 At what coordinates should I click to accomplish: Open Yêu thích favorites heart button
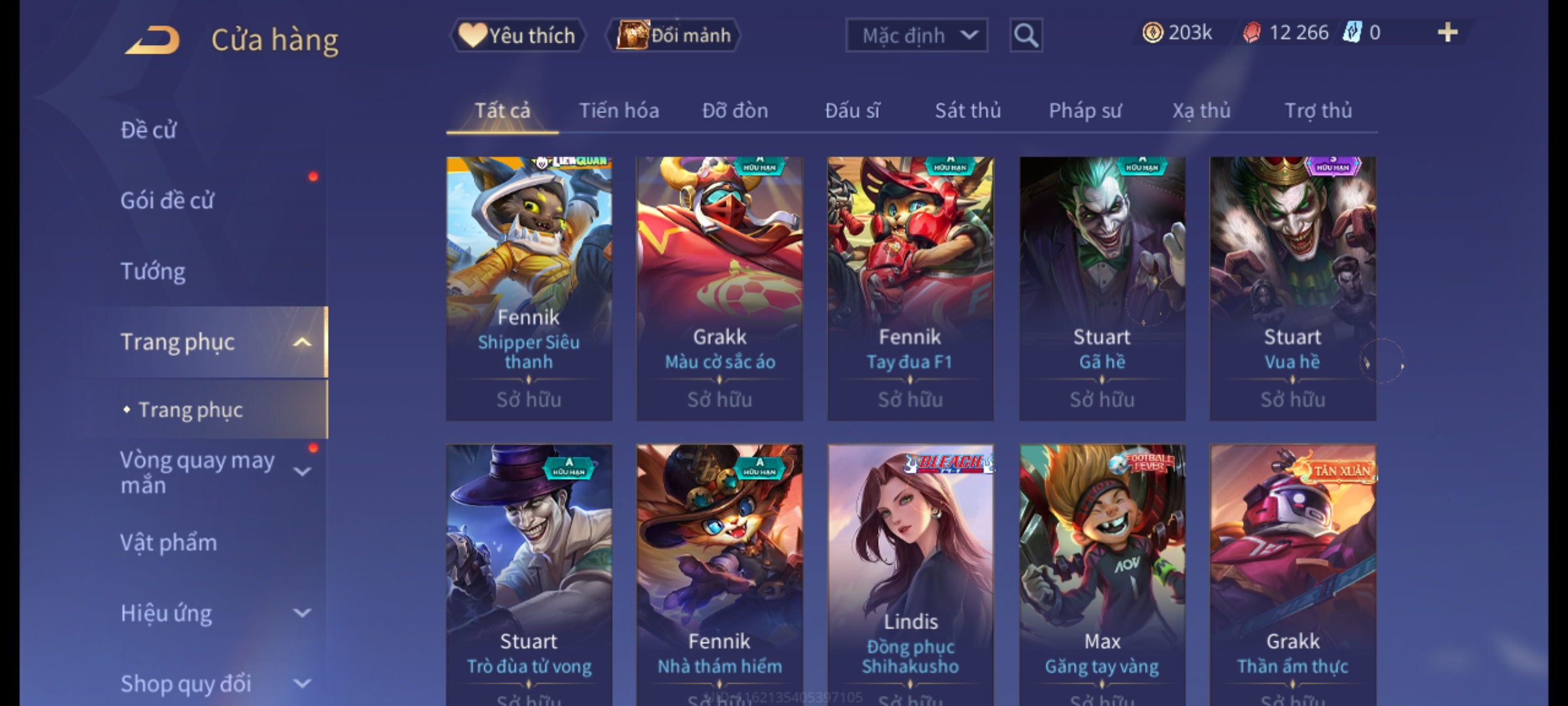click(x=517, y=35)
